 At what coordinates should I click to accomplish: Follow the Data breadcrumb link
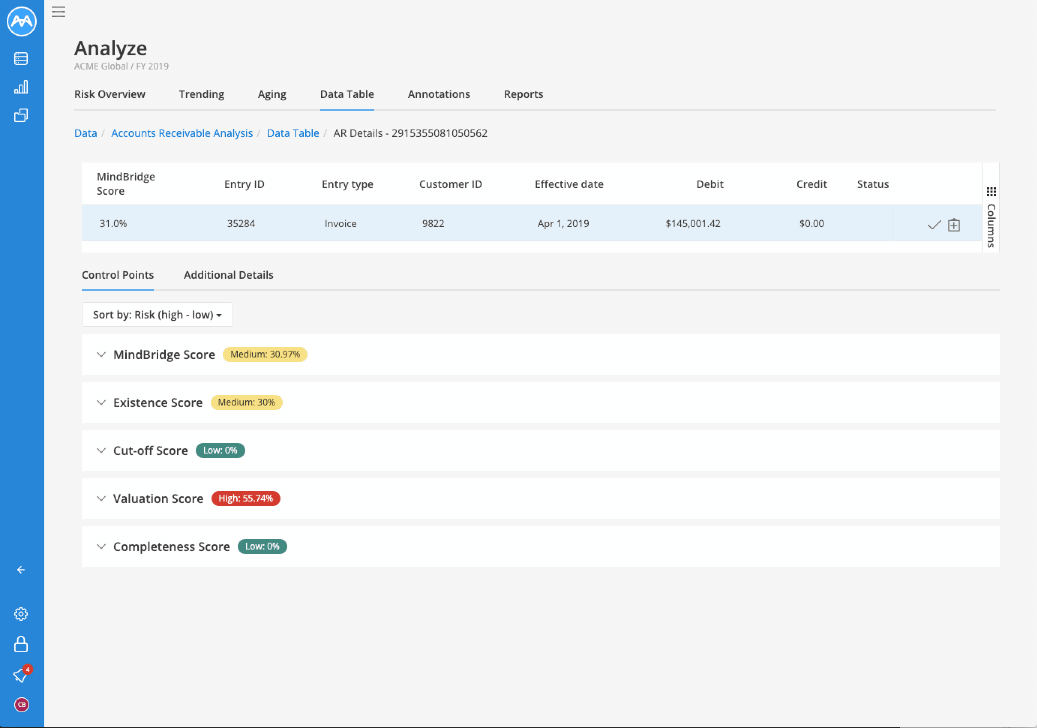pyautogui.click(x=85, y=133)
